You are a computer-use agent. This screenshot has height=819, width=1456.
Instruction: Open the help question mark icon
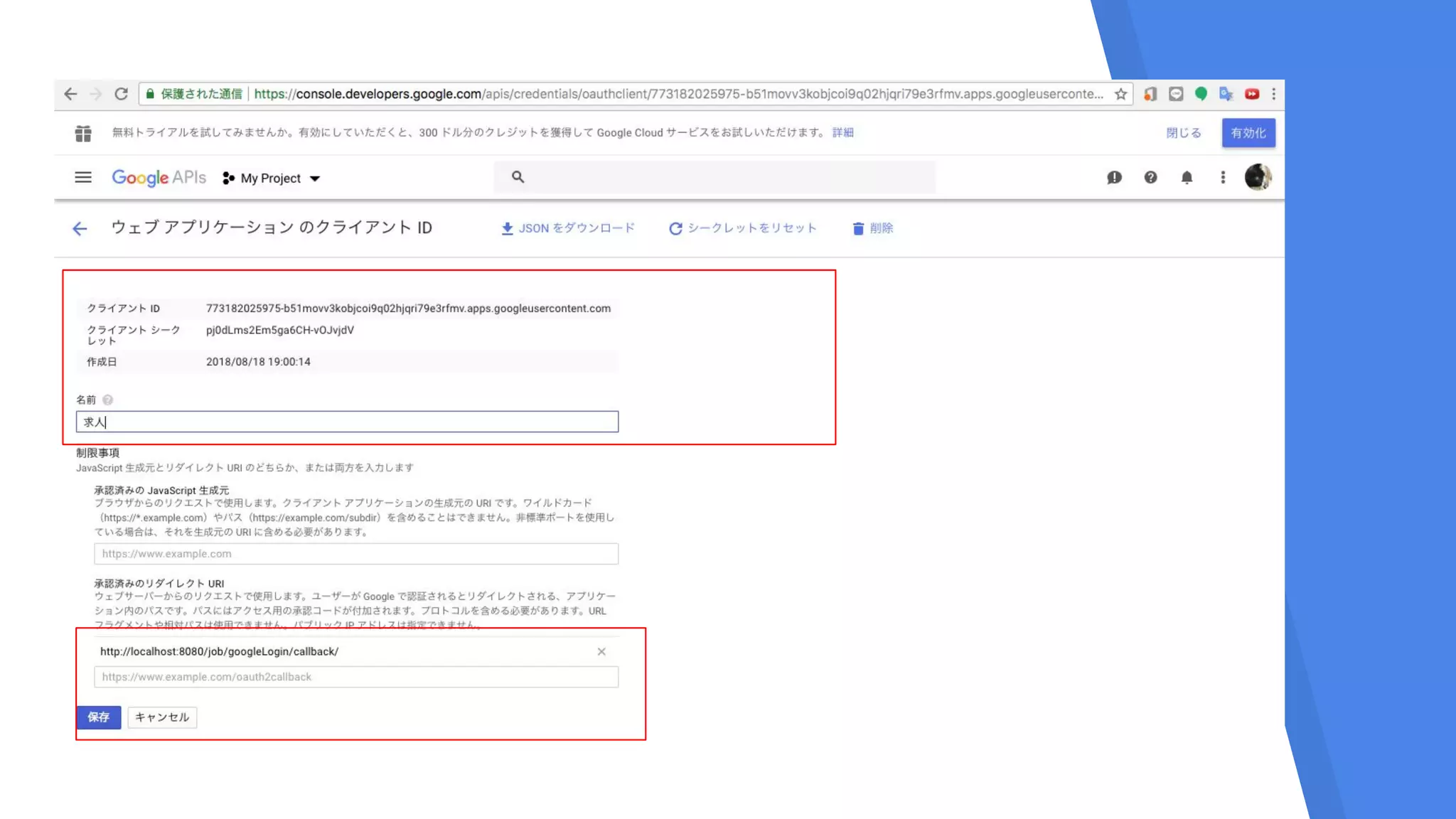(x=1150, y=178)
